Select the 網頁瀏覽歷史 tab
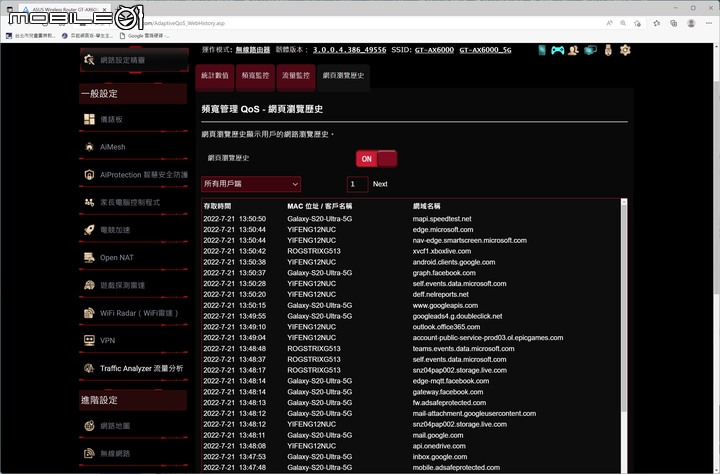 [x=343, y=76]
